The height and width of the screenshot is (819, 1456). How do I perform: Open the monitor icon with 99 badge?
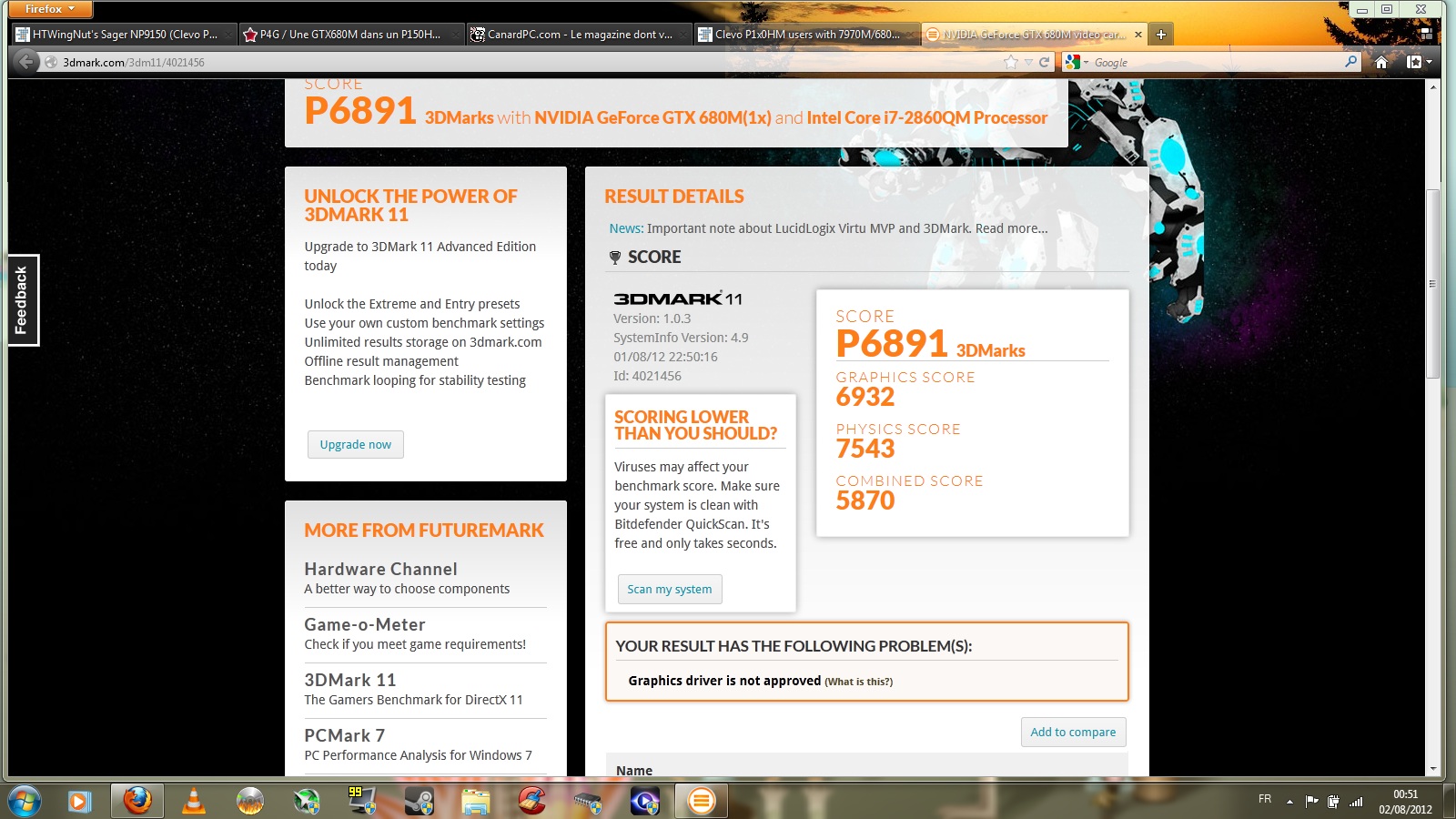pos(362,802)
